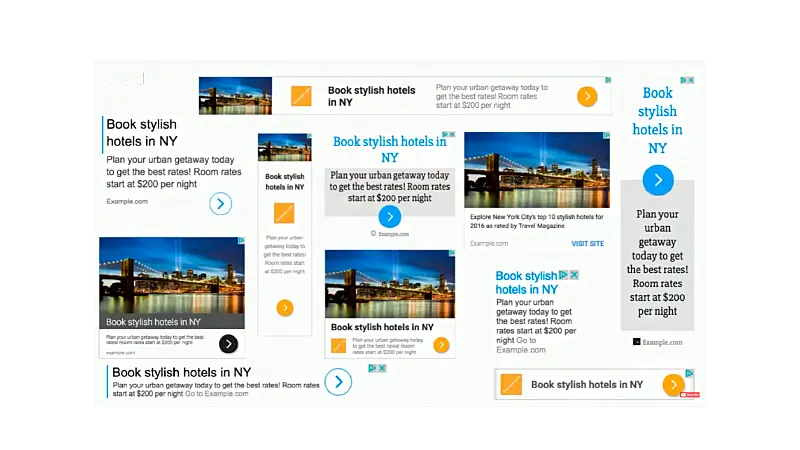This screenshot has height=450, width=800.
Task: Open AdChoices icon on the center-bottom image ad photo
Action: pyautogui.click(x=452, y=253)
